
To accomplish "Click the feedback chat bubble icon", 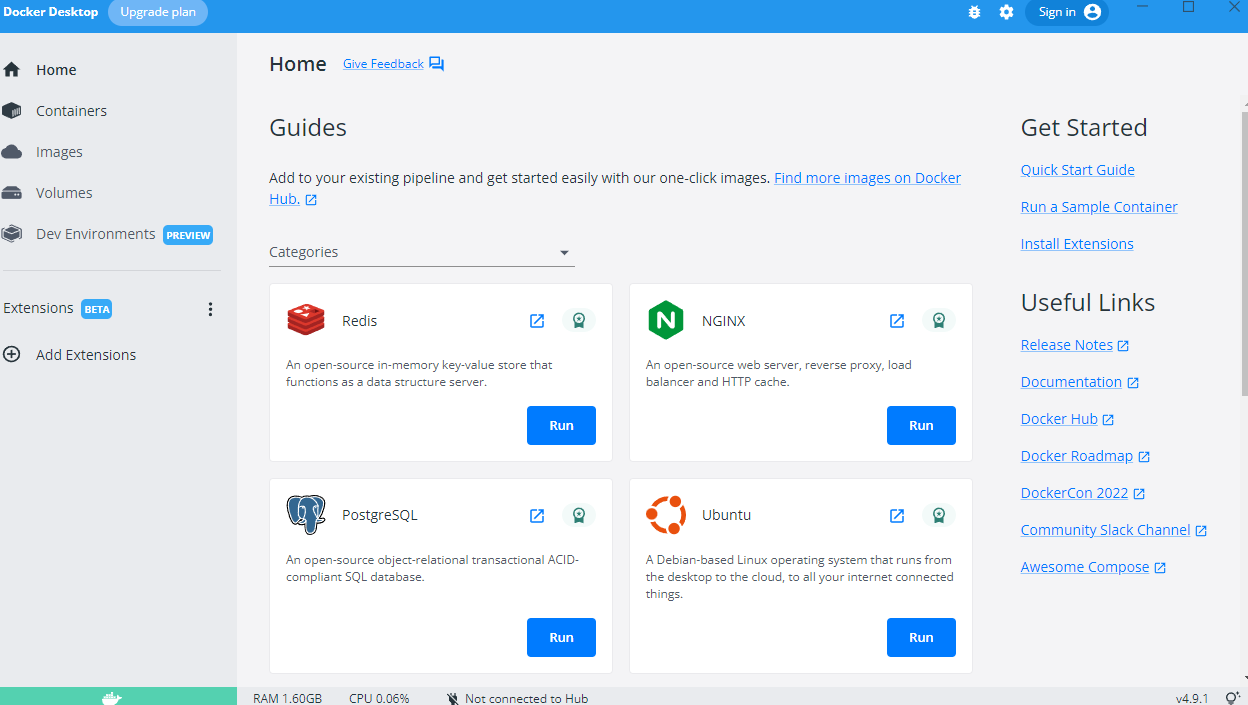I will click(x=437, y=64).
